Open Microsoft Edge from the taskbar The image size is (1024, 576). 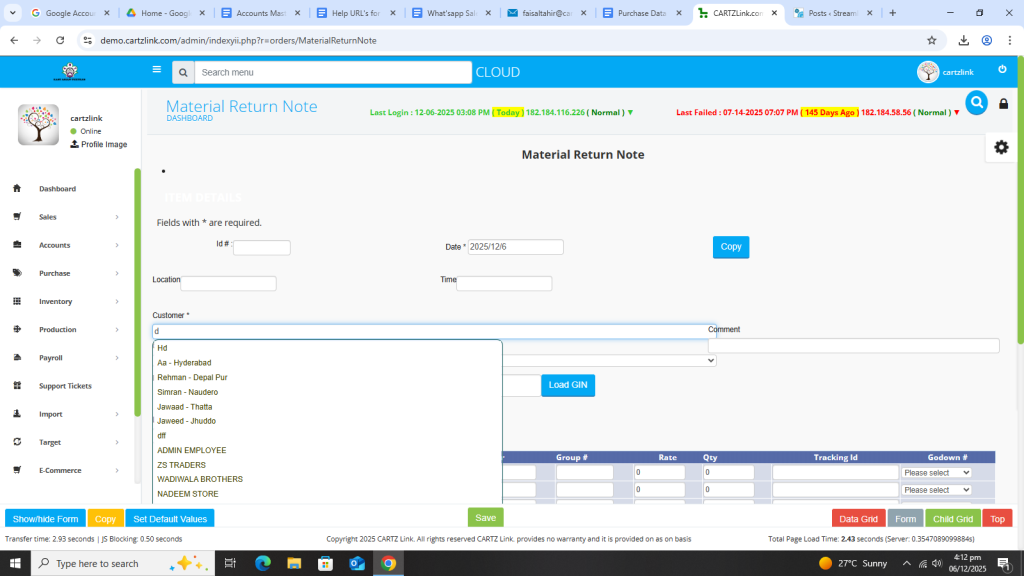[x=263, y=563]
